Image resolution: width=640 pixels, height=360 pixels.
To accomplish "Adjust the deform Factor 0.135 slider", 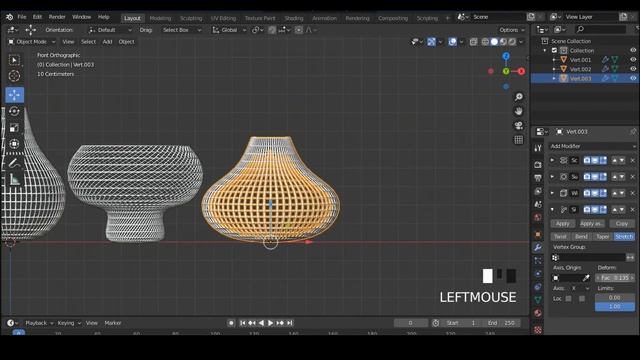I will (x=615, y=278).
